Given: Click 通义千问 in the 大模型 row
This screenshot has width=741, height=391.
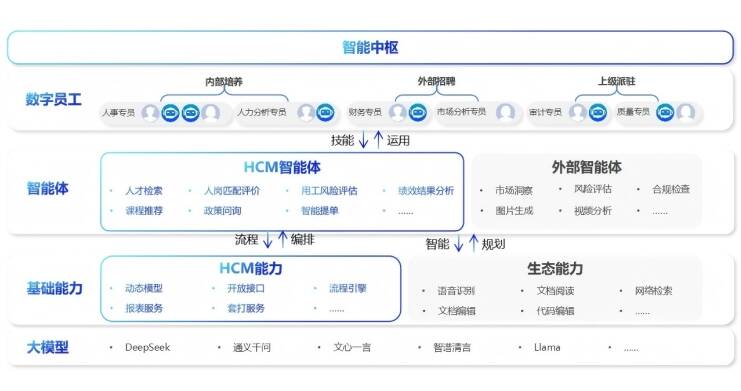Looking at the screenshot, I should (x=252, y=348).
